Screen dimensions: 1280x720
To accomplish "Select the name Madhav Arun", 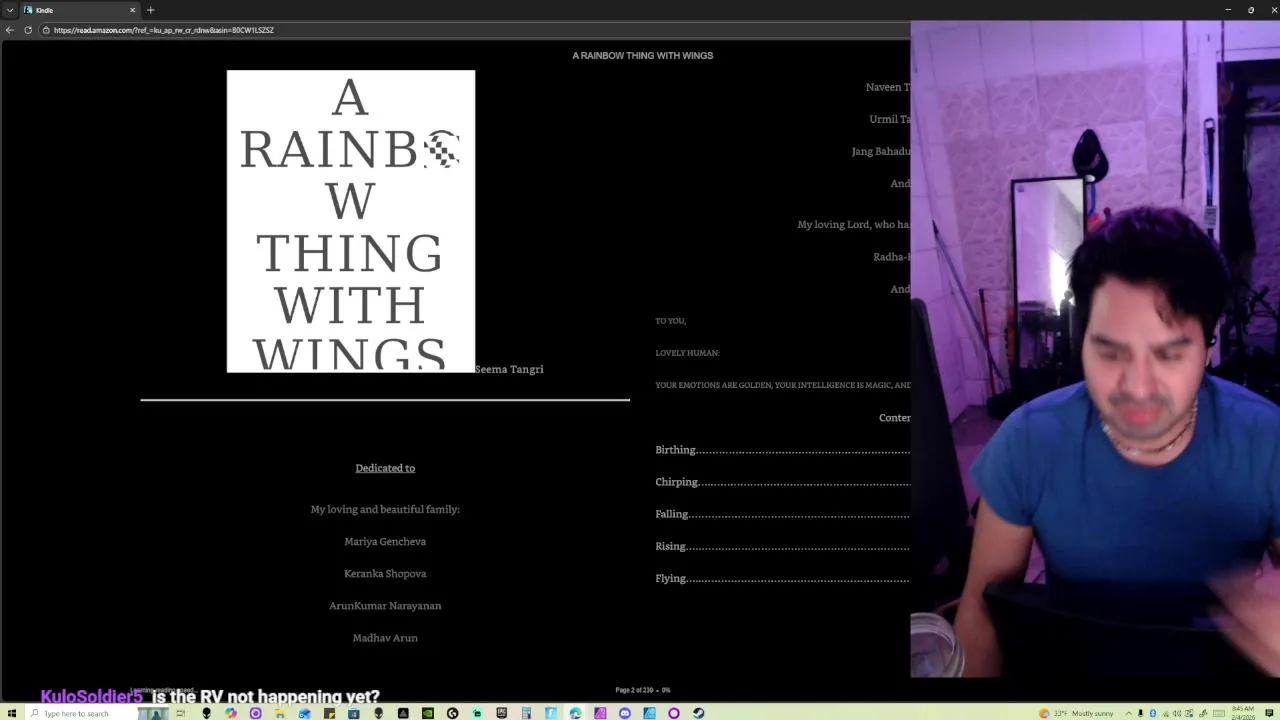I will (385, 637).
